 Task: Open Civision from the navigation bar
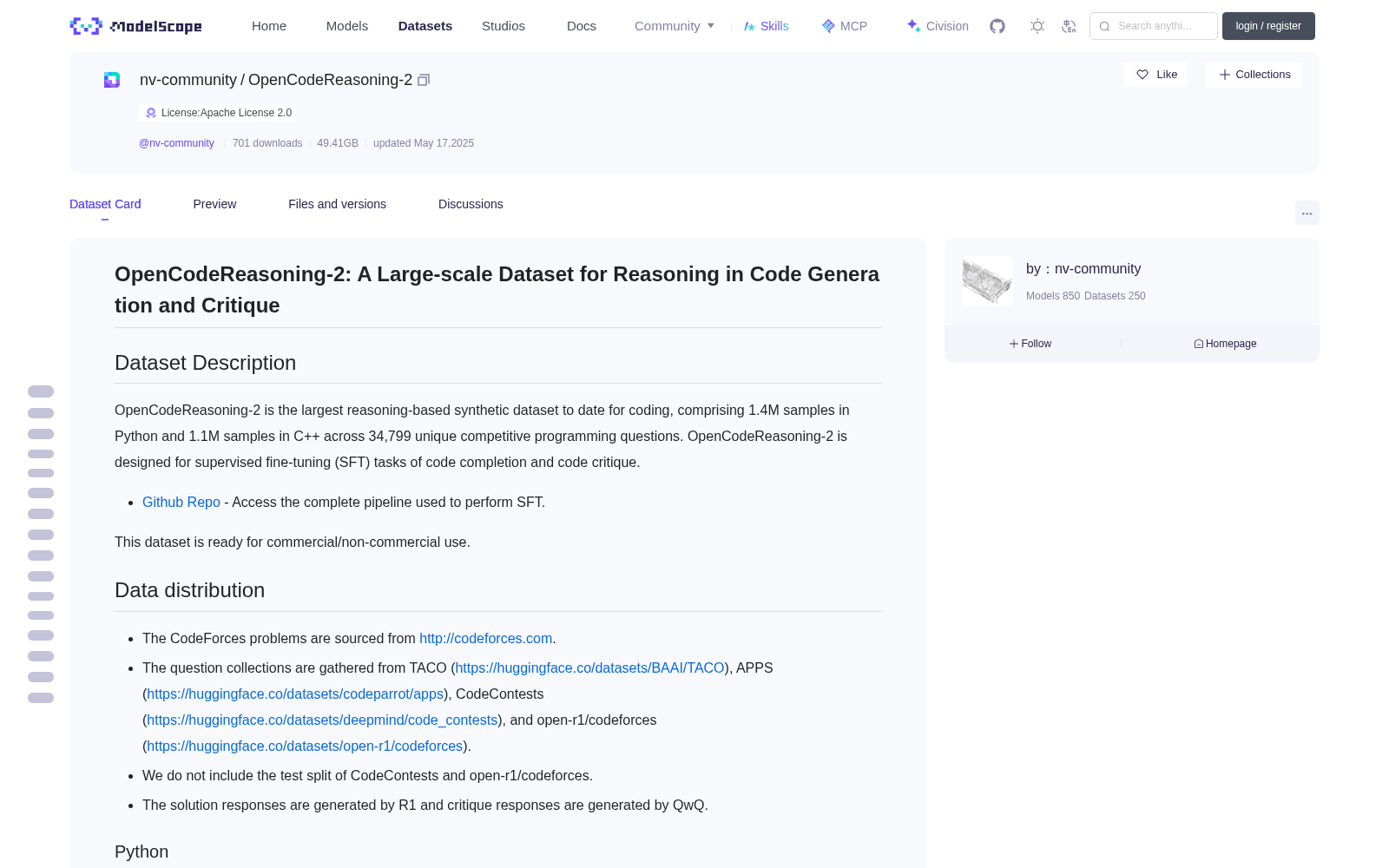coord(938,26)
